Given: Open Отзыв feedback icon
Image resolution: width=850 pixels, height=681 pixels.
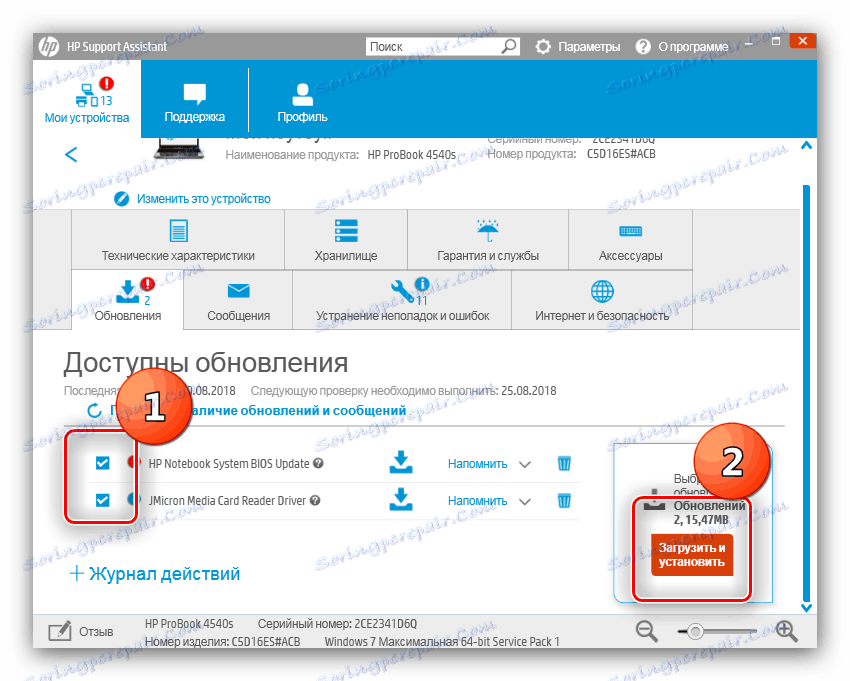Looking at the screenshot, I should [x=60, y=632].
